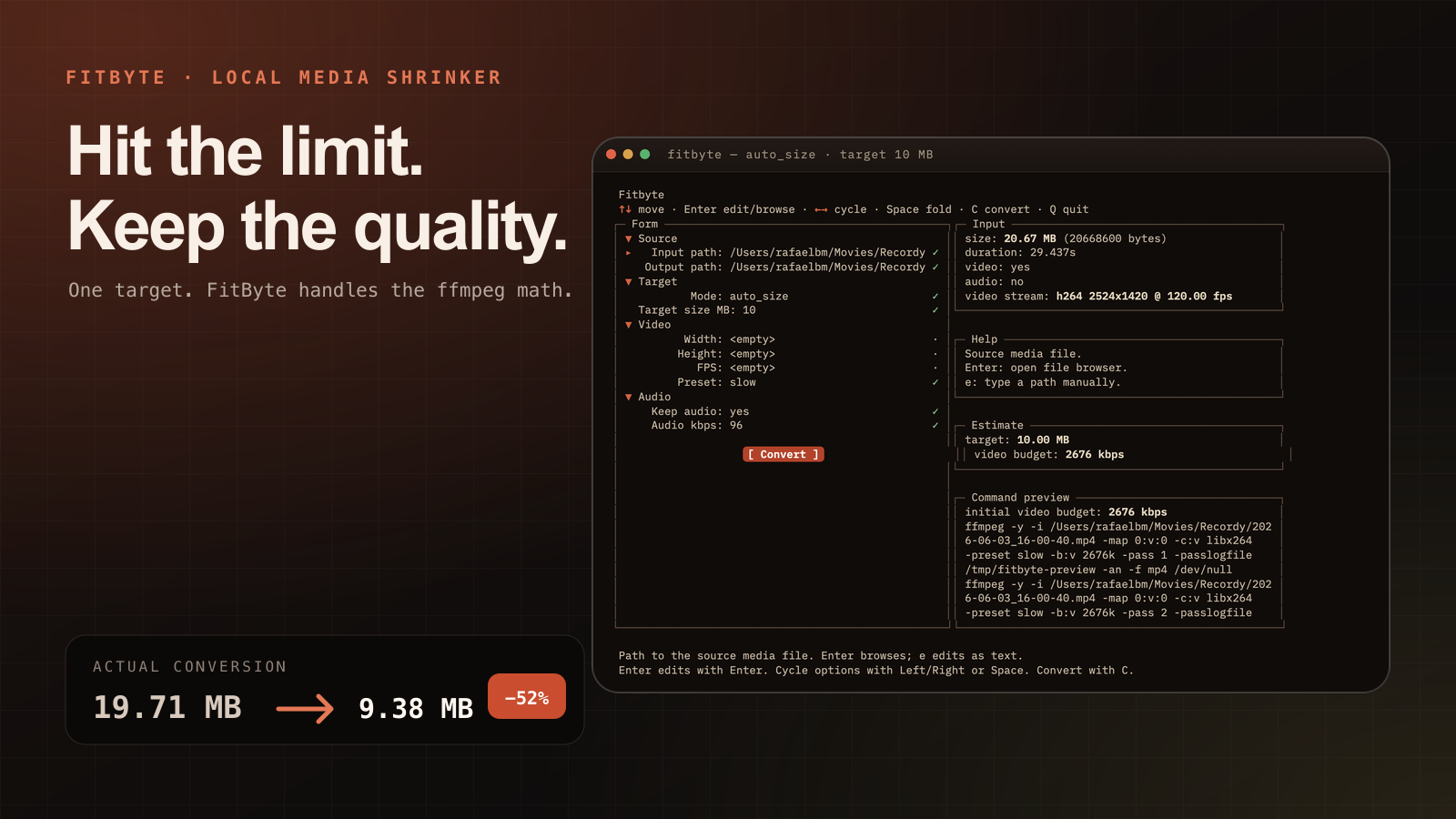
Task: Click the orange arrow in the Actual Conversion card
Action: (x=305, y=708)
